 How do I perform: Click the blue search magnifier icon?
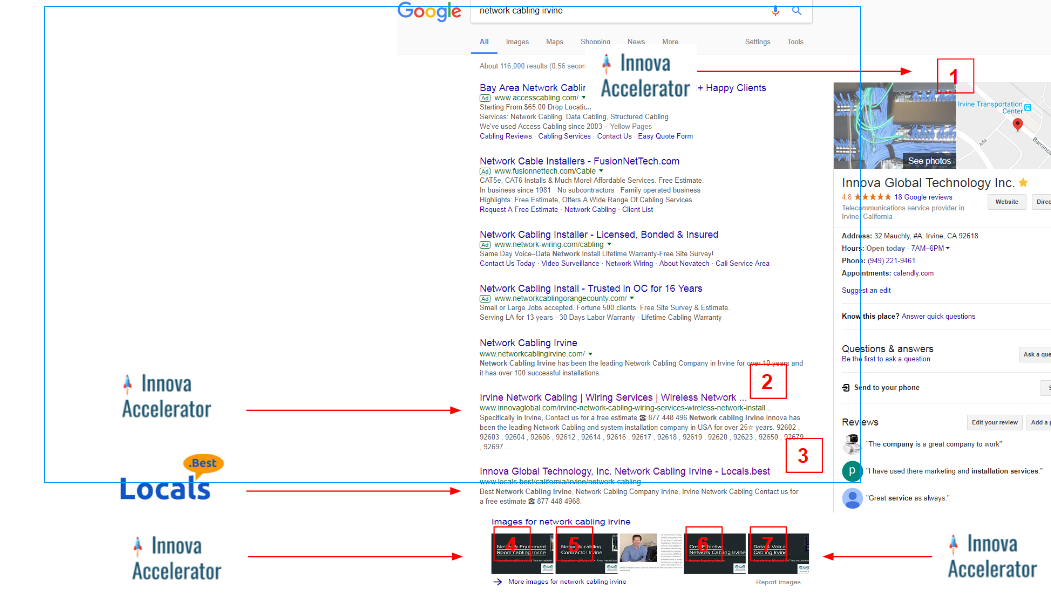(796, 11)
